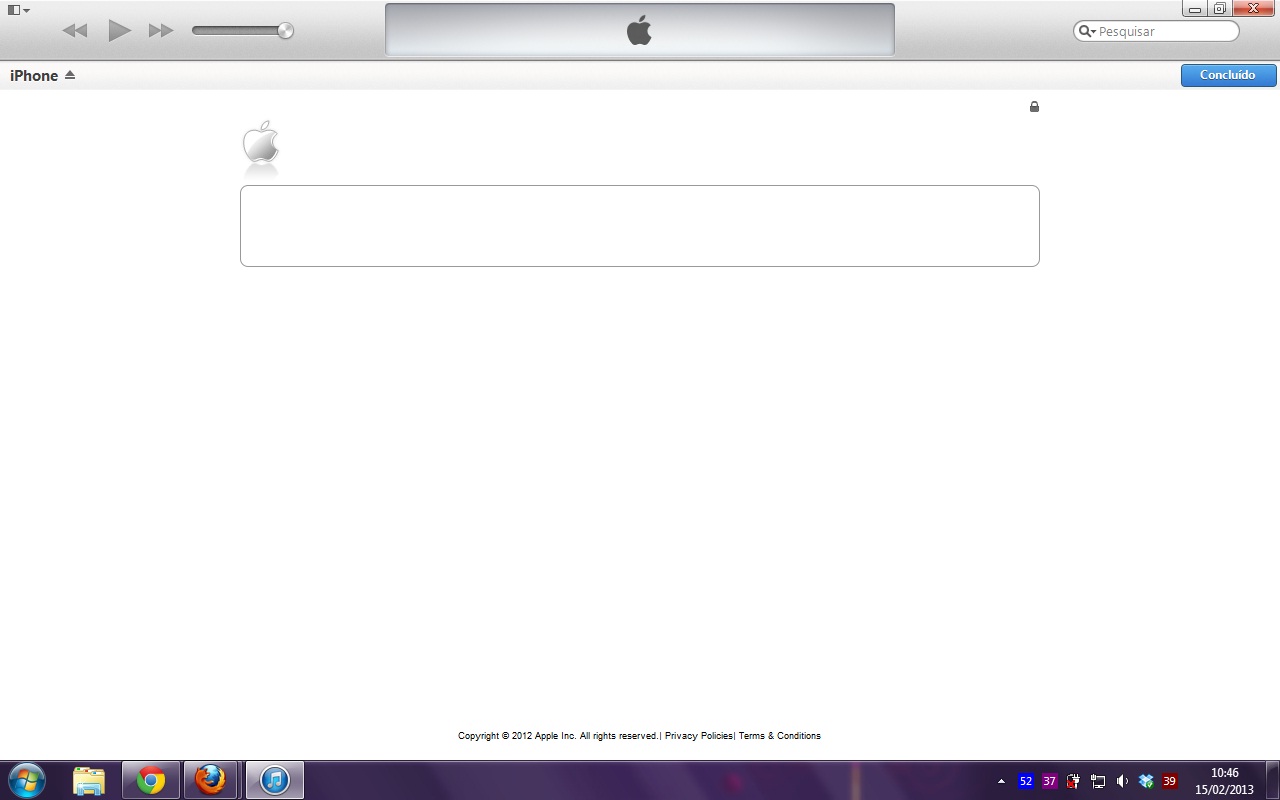
Task: Restore down the iTunes window
Action: pos(1220,9)
